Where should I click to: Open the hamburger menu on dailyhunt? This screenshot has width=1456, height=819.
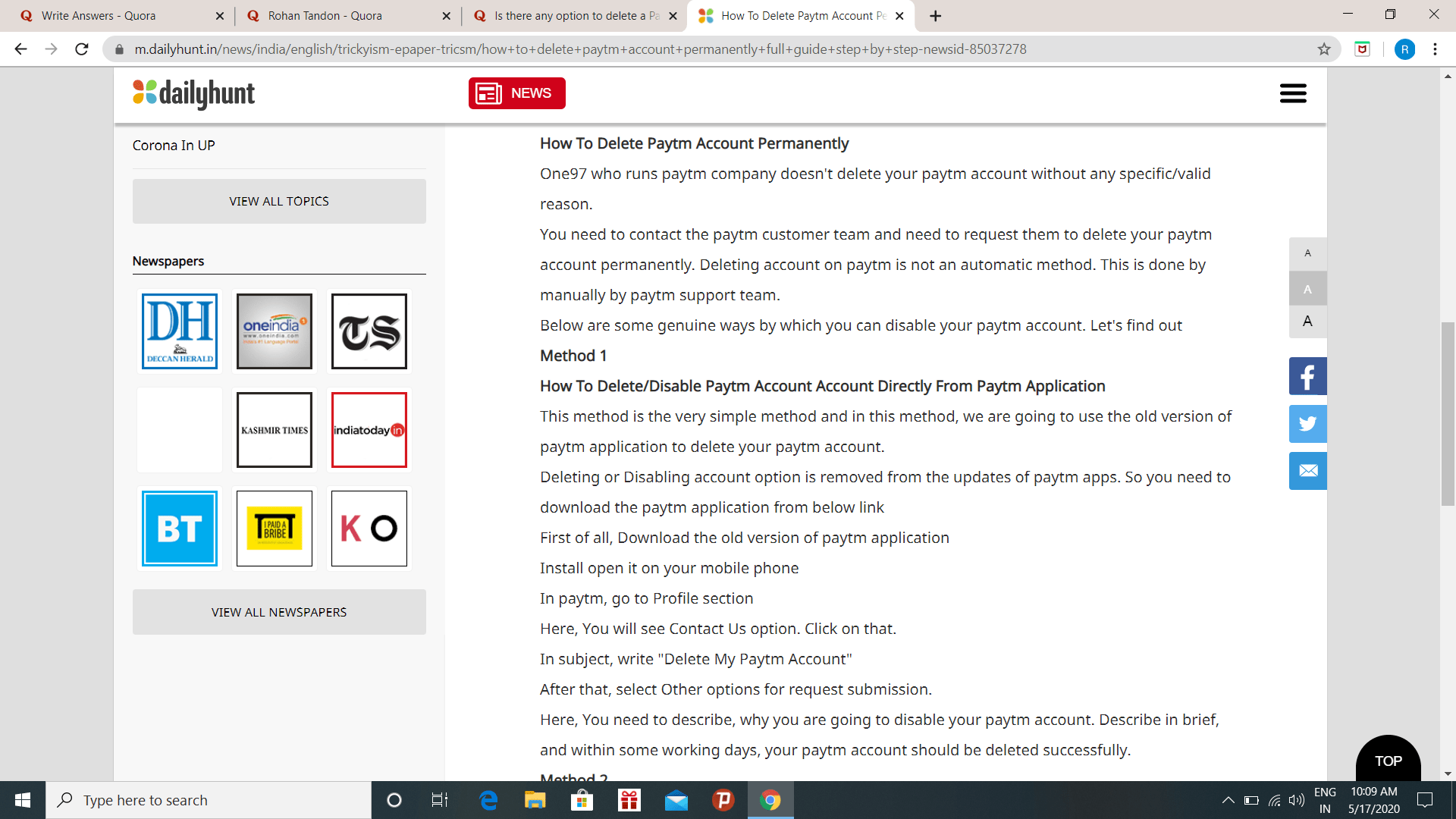coord(1293,93)
